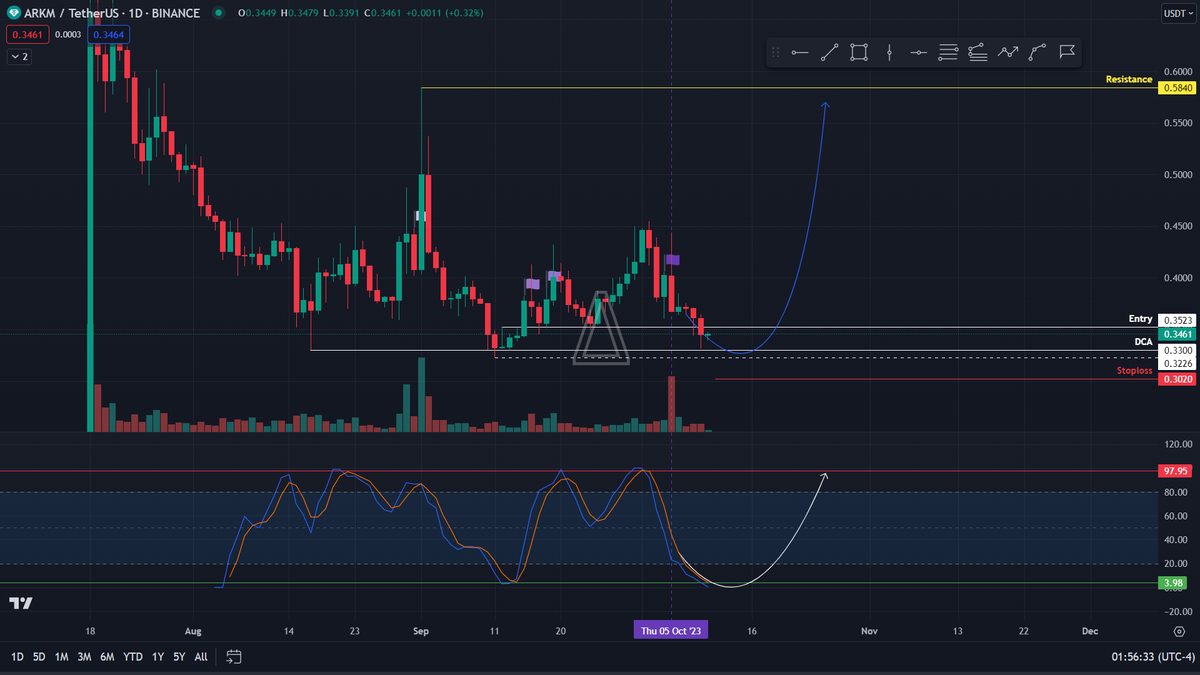The width and height of the screenshot is (1200, 675).
Task: Click the current price tag 0.3461
Action: 1175,334
